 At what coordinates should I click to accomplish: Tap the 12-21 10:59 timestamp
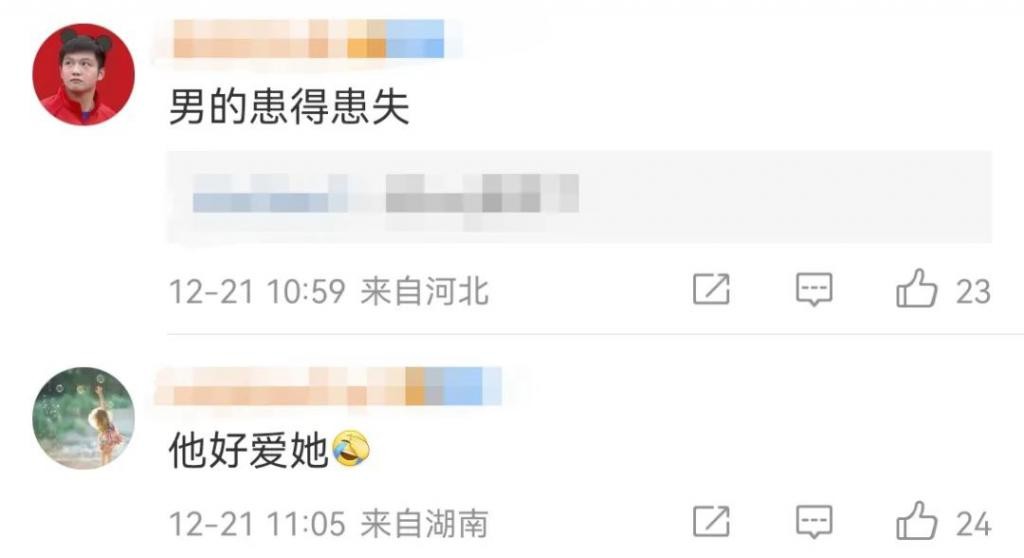pos(257,291)
